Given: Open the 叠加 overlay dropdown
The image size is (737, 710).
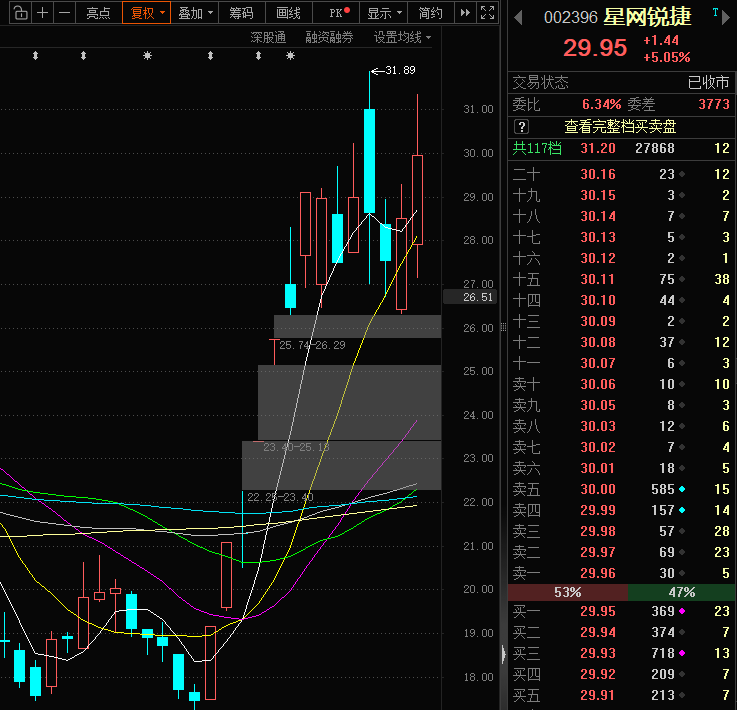Looking at the screenshot, I should click(x=194, y=13).
